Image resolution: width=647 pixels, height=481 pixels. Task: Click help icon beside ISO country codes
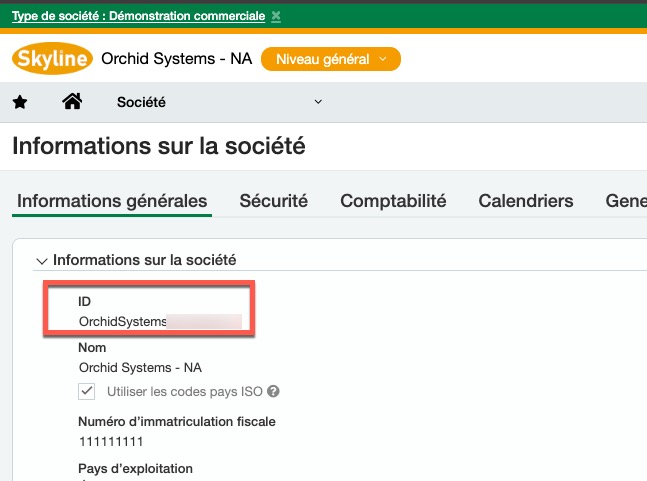pos(273,392)
